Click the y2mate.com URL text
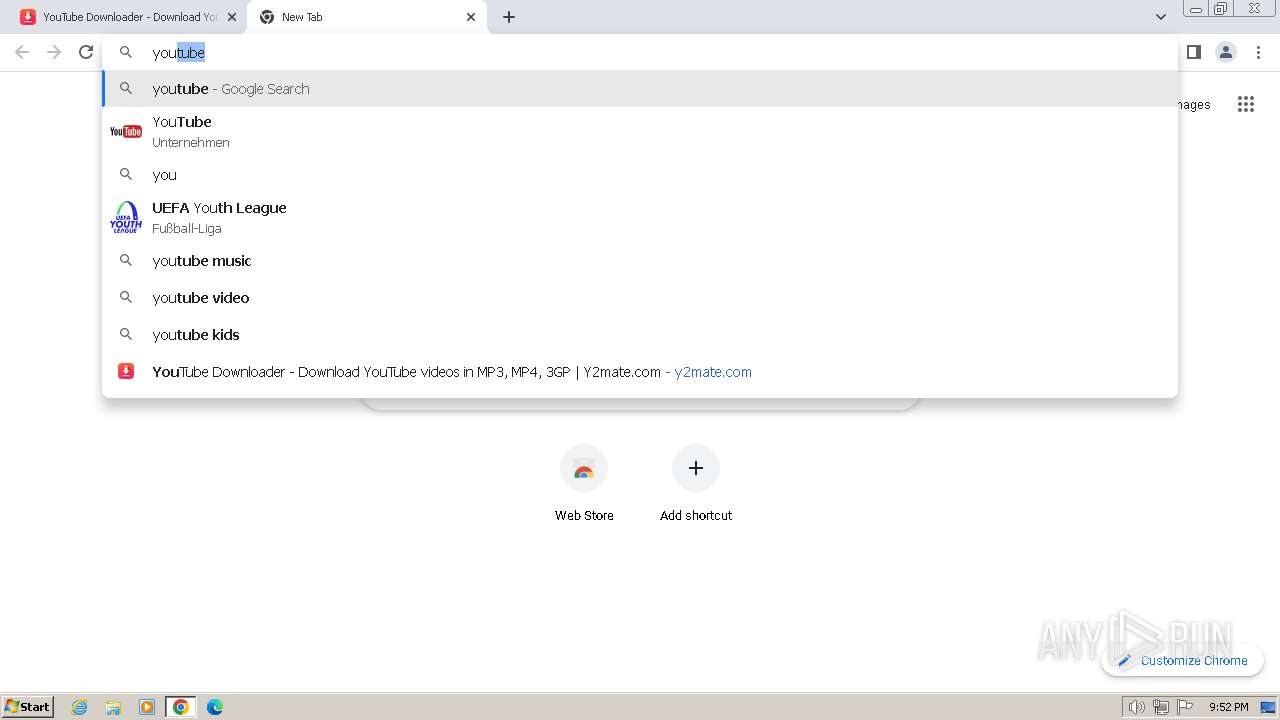This screenshot has width=1280, height=720. pos(713,372)
